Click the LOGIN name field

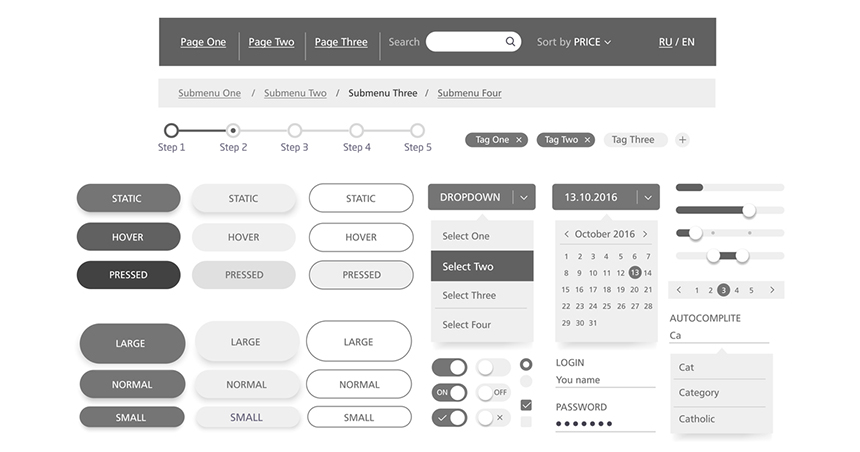[x=606, y=380]
